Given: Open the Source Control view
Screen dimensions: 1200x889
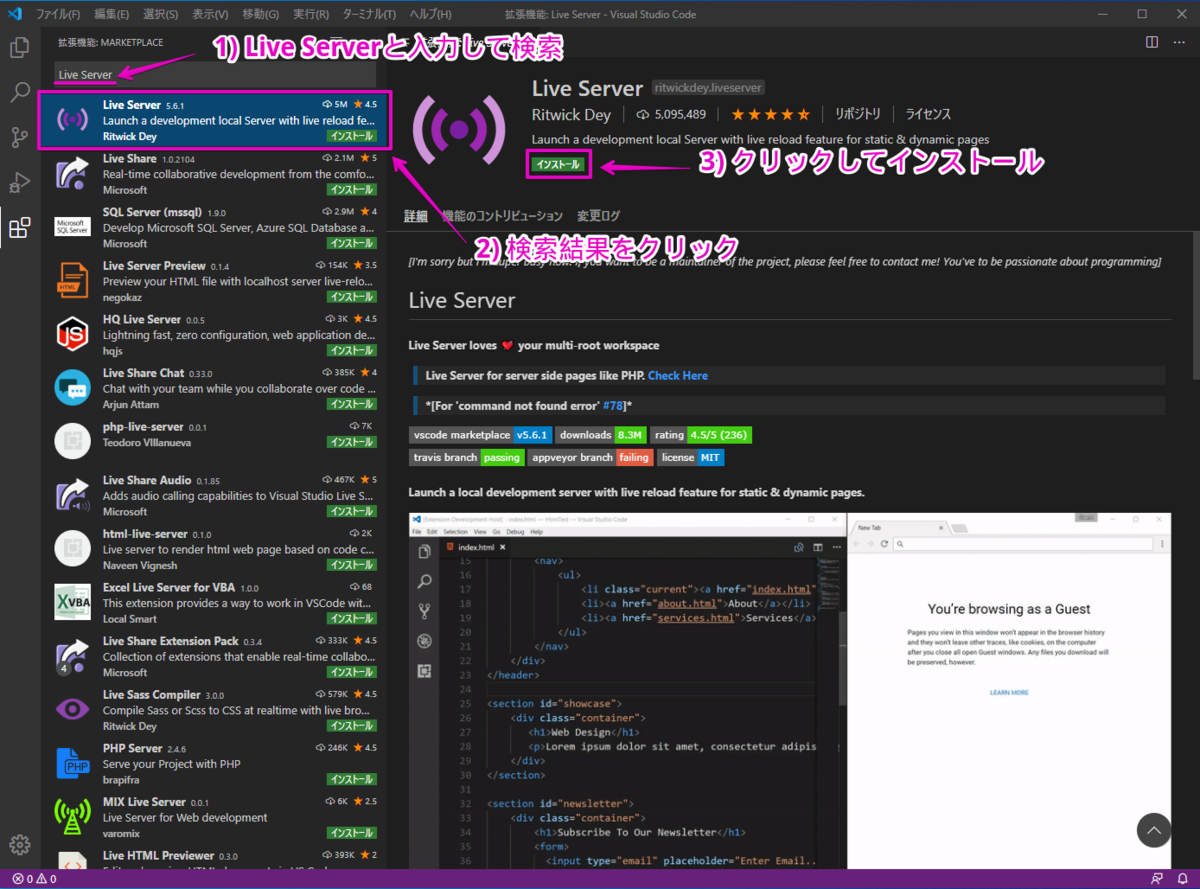Looking at the screenshot, I should click(19, 138).
